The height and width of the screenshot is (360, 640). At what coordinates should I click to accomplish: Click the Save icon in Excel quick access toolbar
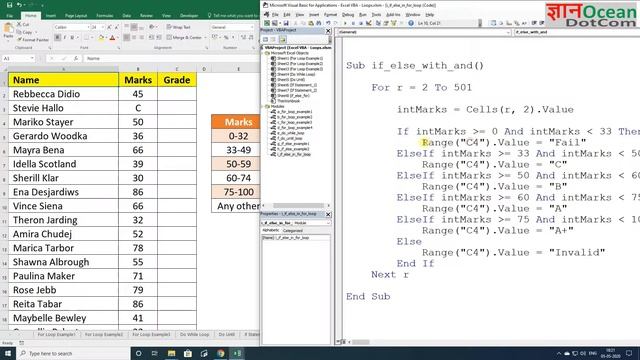coord(9,5)
